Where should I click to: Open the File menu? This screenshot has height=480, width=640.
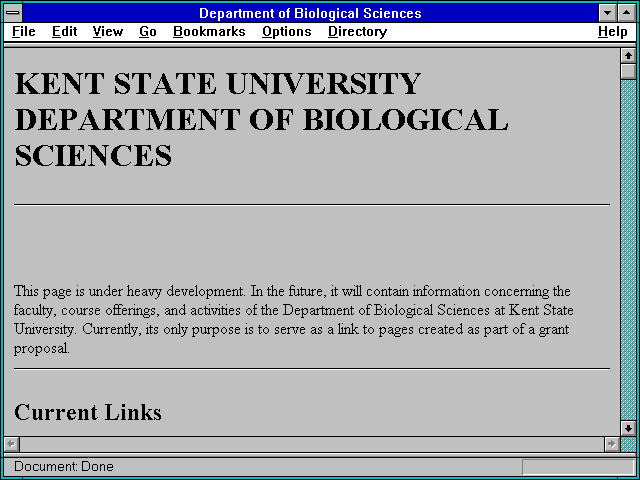tap(24, 32)
